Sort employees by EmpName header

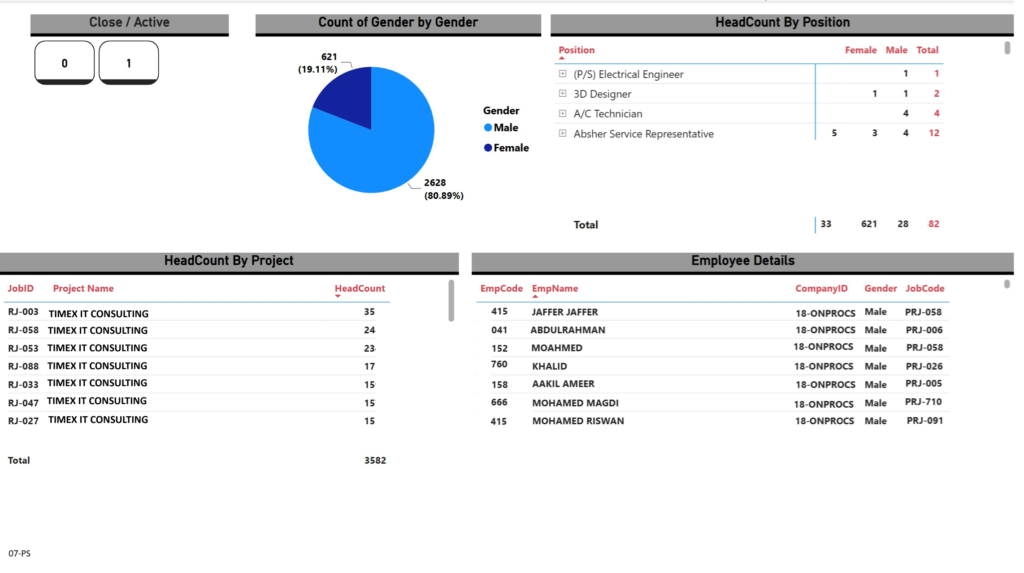[x=554, y=288]
